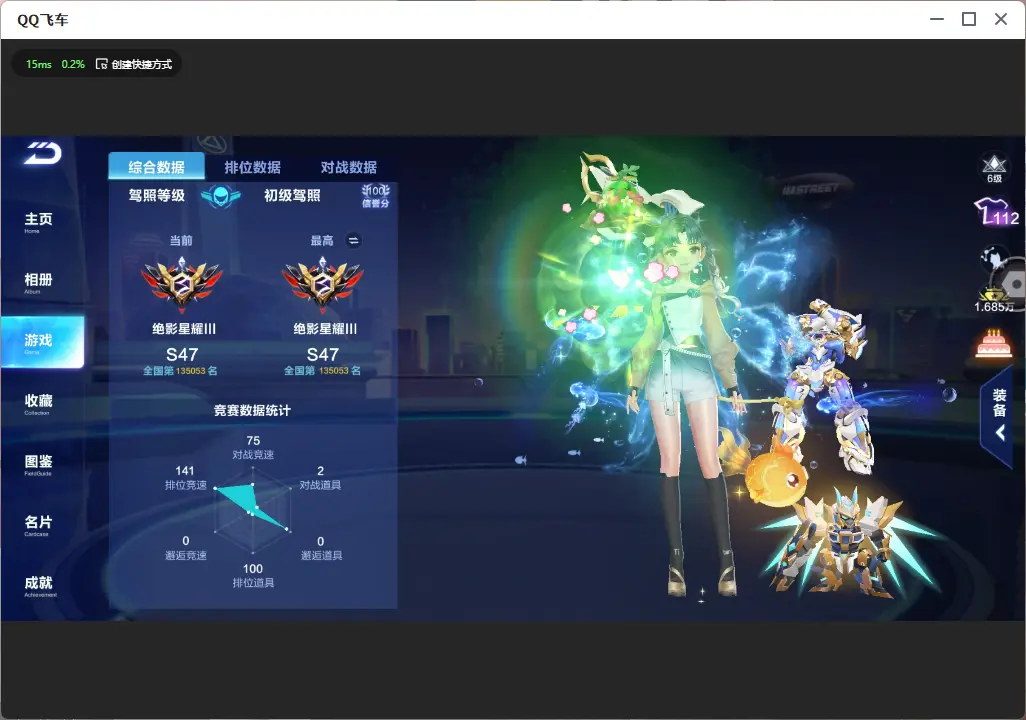Click the 100 信誉分 credit score icon

[x=376, y=195]
